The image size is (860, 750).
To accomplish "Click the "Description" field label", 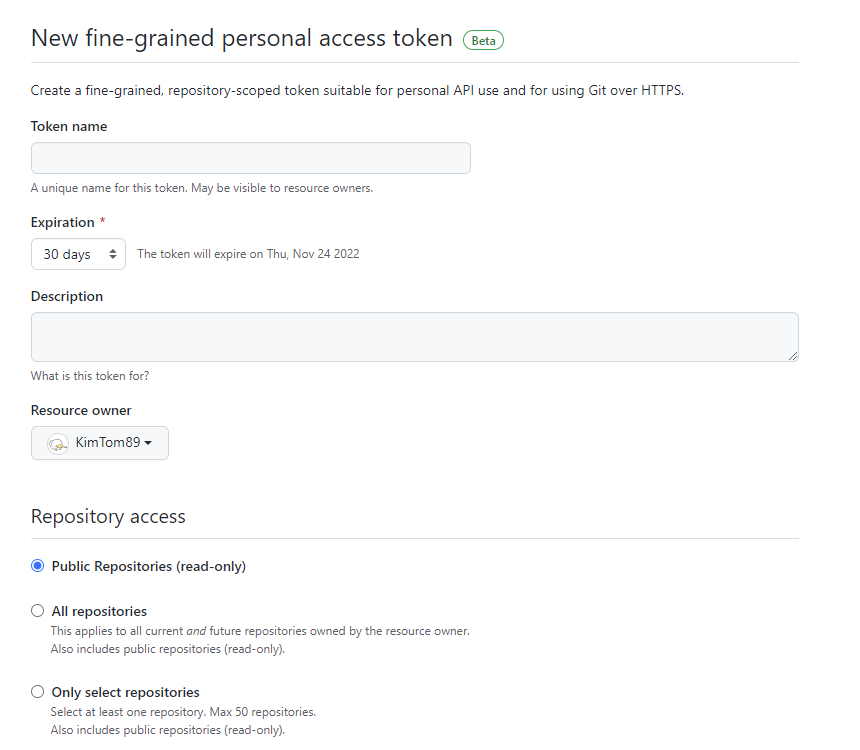I will point(67,296).
